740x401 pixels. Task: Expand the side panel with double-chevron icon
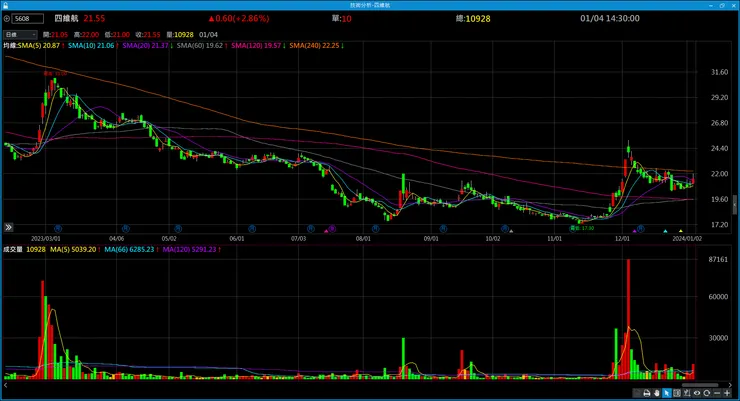click(x=8, y=227)
